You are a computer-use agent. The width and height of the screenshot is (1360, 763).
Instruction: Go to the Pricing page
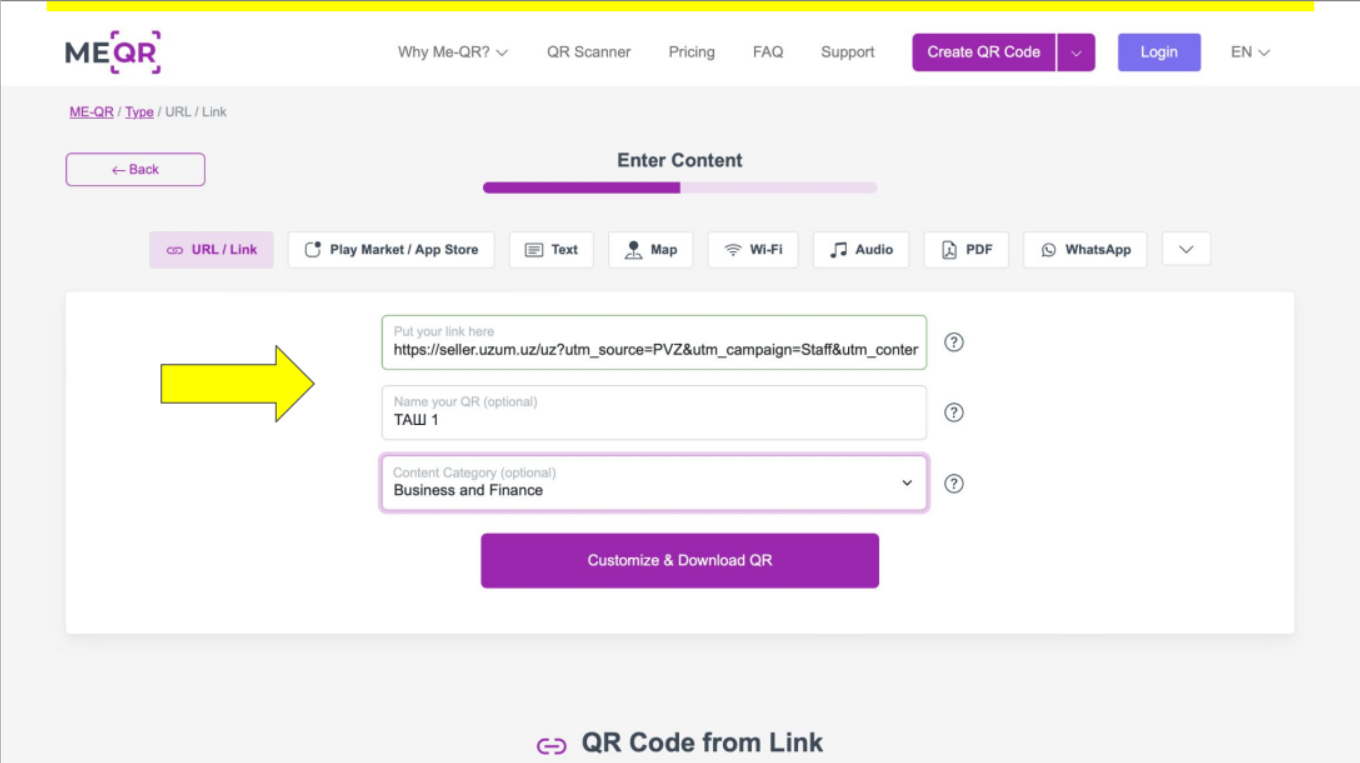coord(692,52)
